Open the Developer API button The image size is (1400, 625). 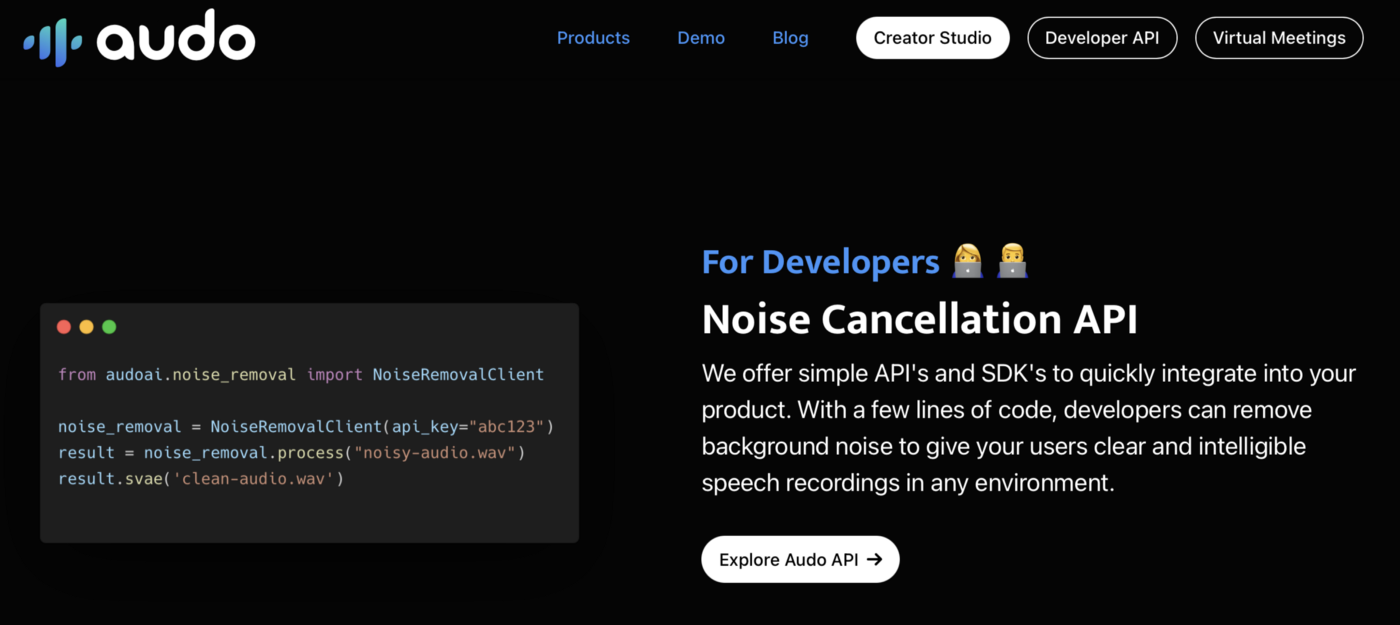click(1102, 38)
